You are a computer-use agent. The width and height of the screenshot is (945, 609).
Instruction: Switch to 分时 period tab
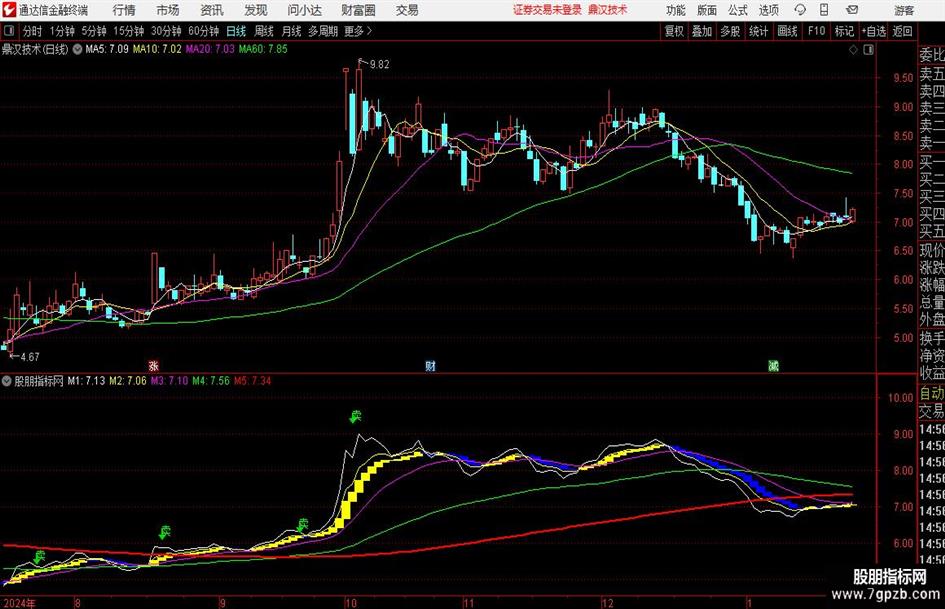pyautogui.click(x=32, y=31)
